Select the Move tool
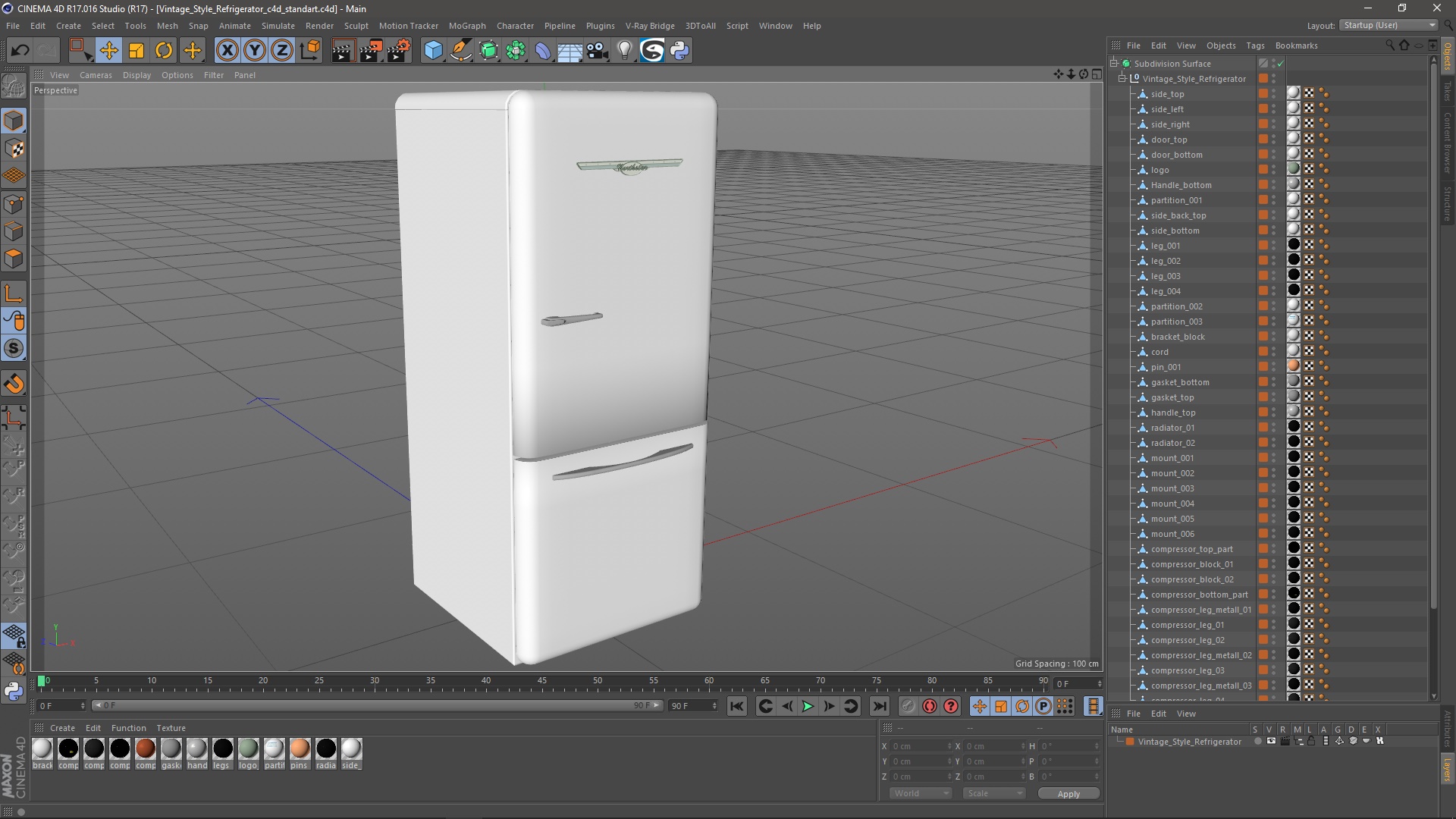Screen dimensions: 1456x819 tap(108, 51)
